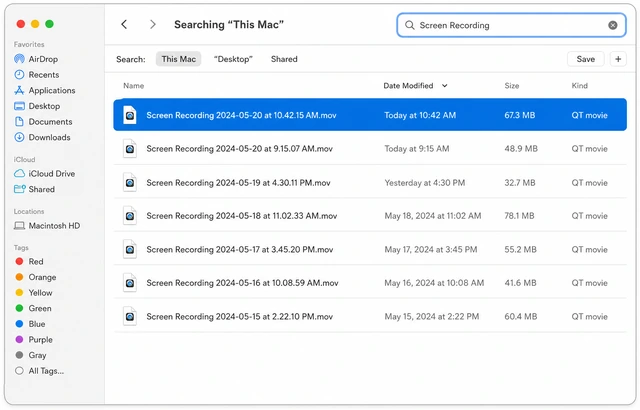Screen dimensions: 640x410
Task: Clear the search with the X icon
Action: point(613,25)
